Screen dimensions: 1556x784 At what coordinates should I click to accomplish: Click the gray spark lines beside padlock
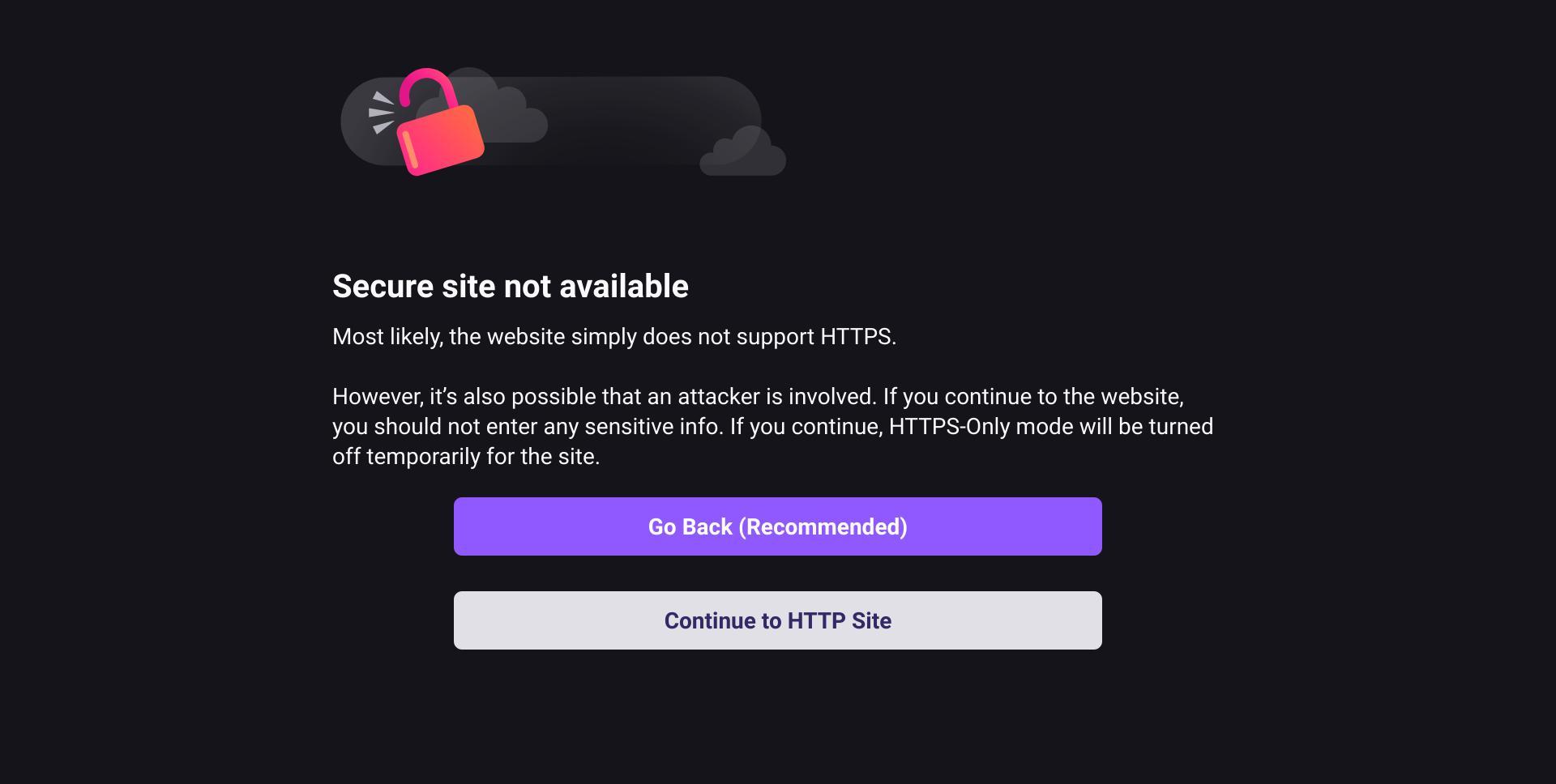(x=382, y=113)
